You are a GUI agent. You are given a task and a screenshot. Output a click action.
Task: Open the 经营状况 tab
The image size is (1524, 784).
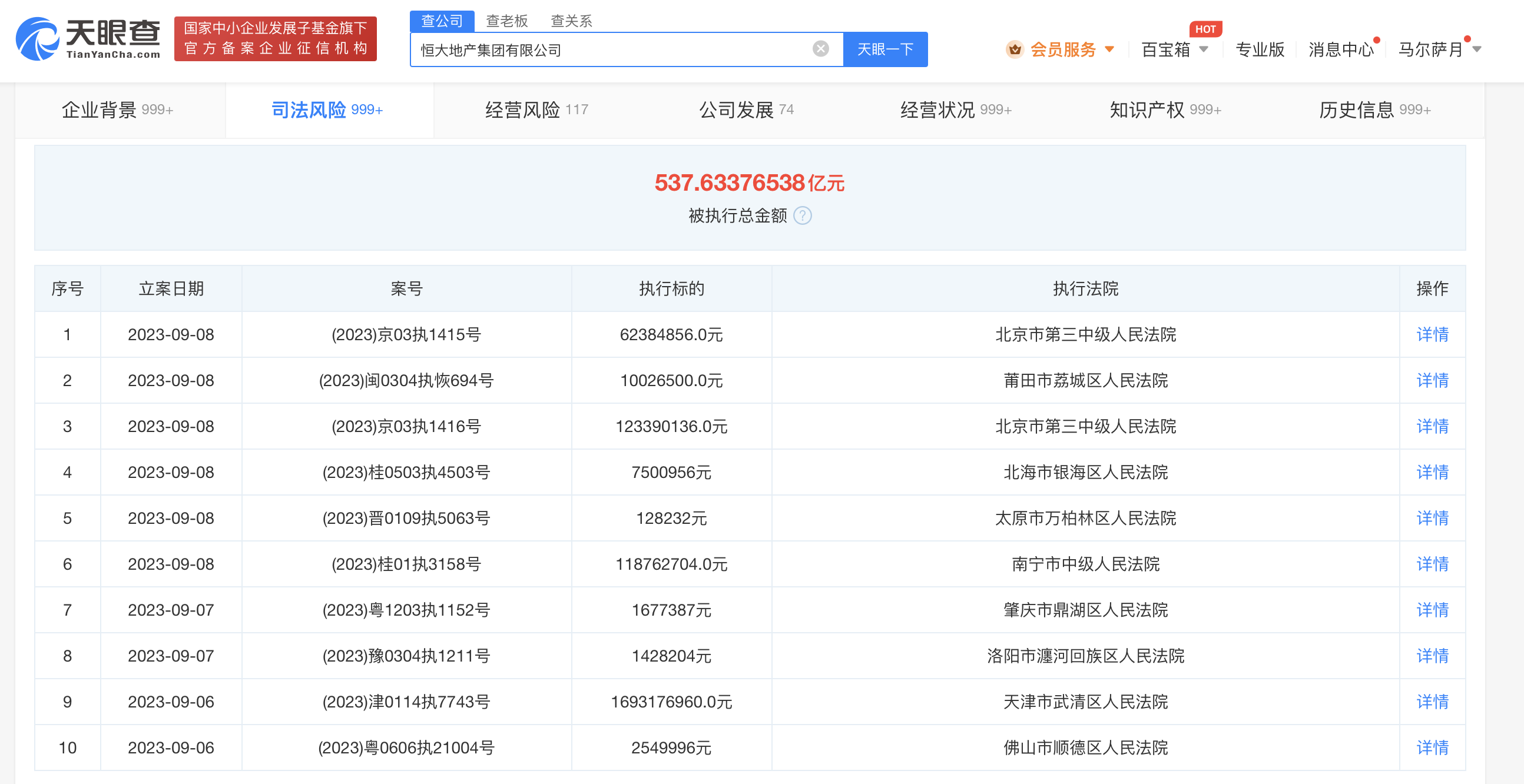coord(956,109)
